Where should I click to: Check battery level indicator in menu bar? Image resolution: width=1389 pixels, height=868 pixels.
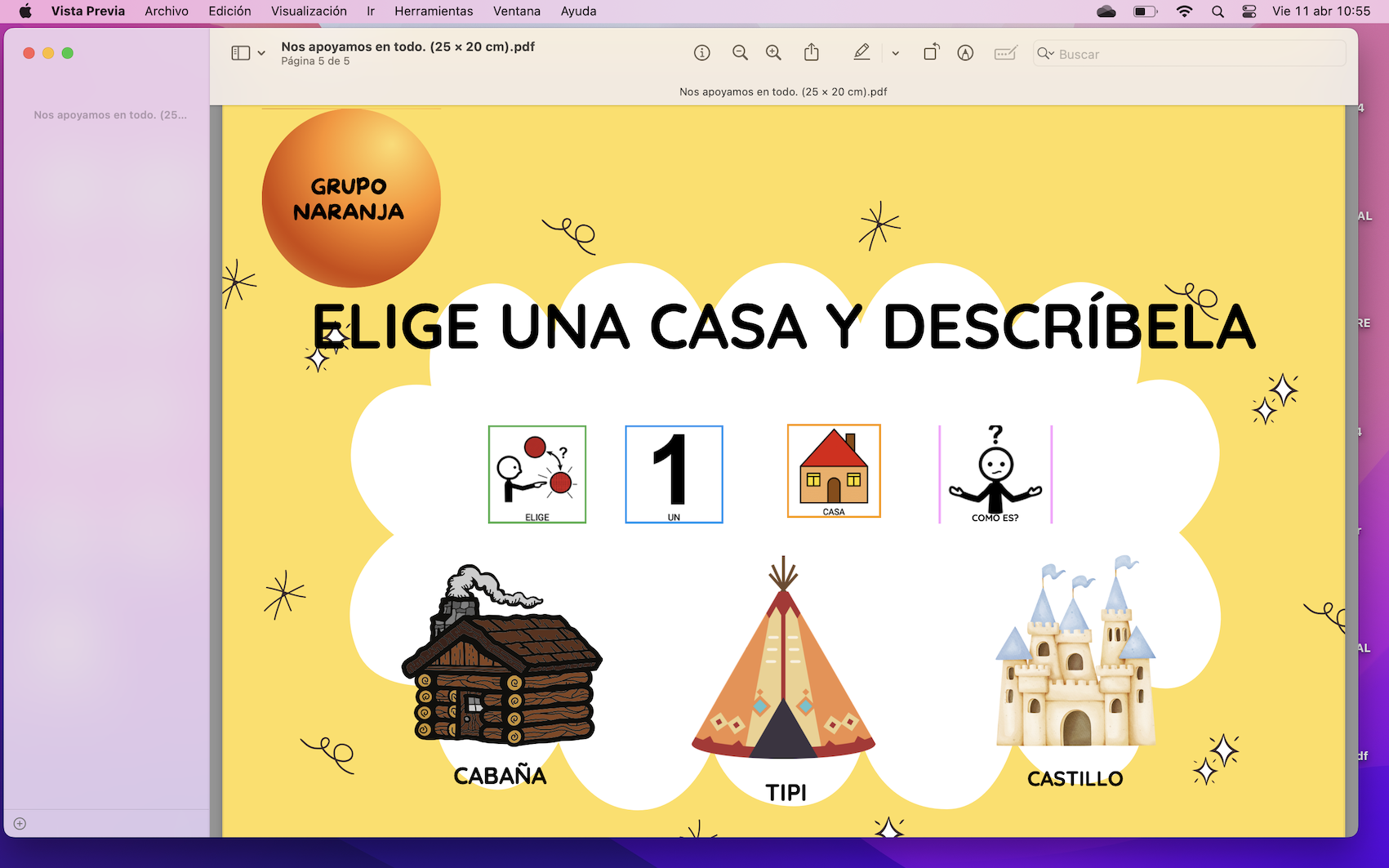pyautogui.click(x=1143, y=11)
